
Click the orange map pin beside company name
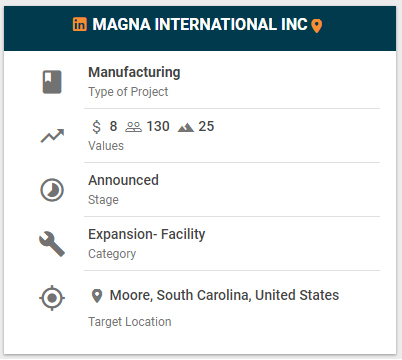317,26
